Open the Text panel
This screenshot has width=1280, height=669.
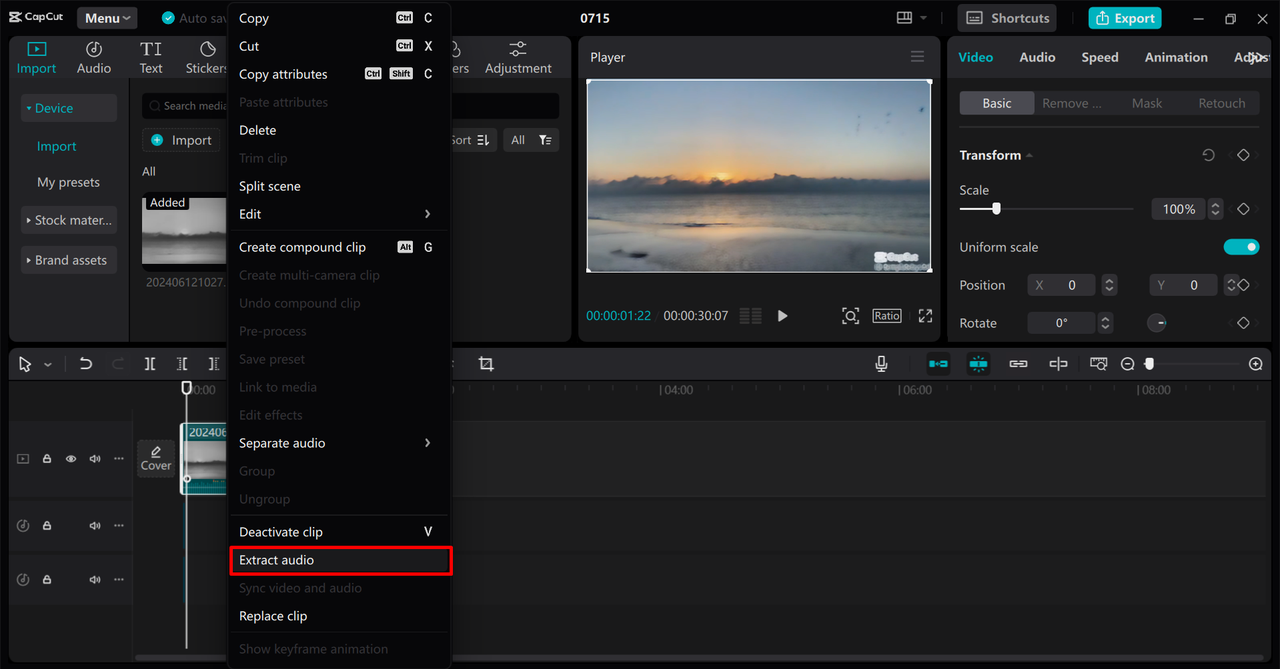[x=151, y=57]
